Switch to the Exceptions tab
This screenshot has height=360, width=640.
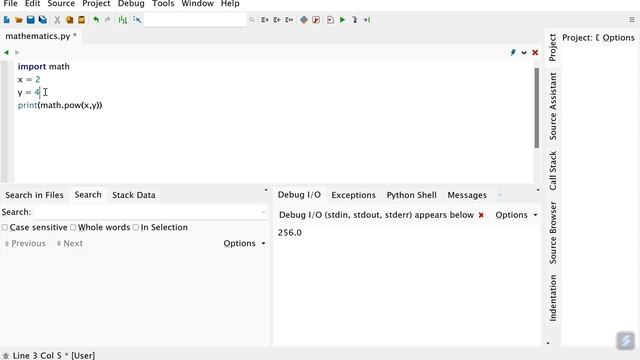353,195
